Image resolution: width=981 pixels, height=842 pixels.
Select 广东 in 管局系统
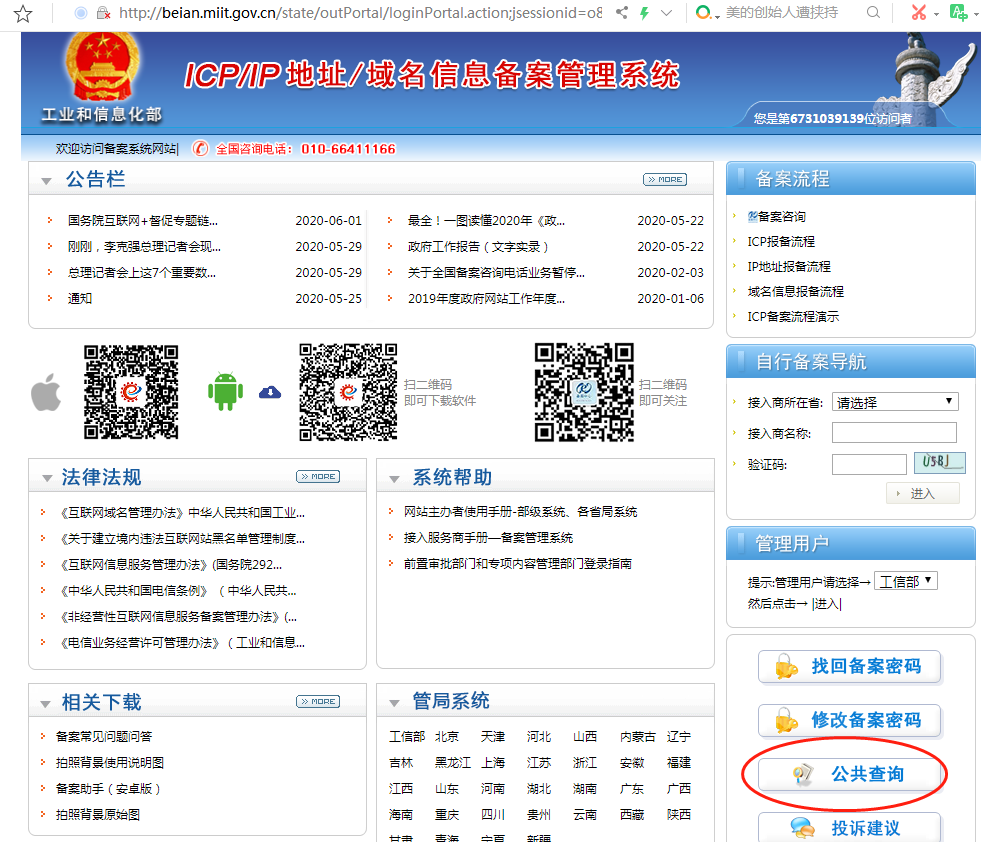(632, 788)
